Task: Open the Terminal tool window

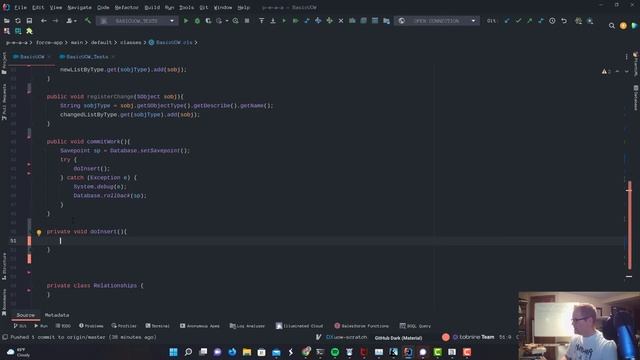Action: tap(157, 326)
